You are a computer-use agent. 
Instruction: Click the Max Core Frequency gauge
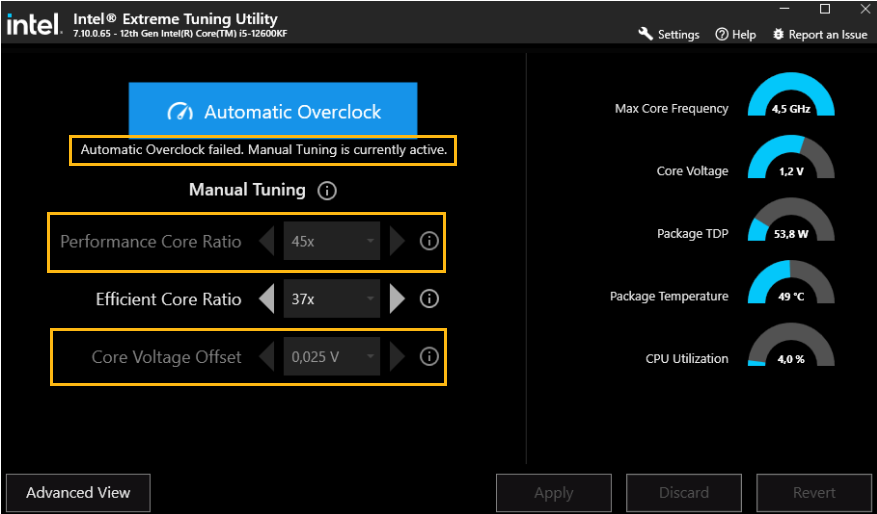791,95
